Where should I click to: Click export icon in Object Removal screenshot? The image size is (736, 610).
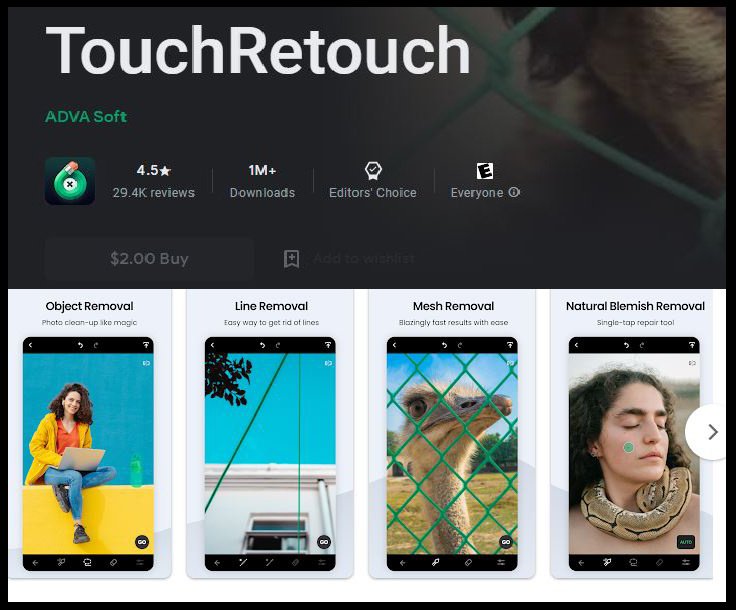[146, 345]
